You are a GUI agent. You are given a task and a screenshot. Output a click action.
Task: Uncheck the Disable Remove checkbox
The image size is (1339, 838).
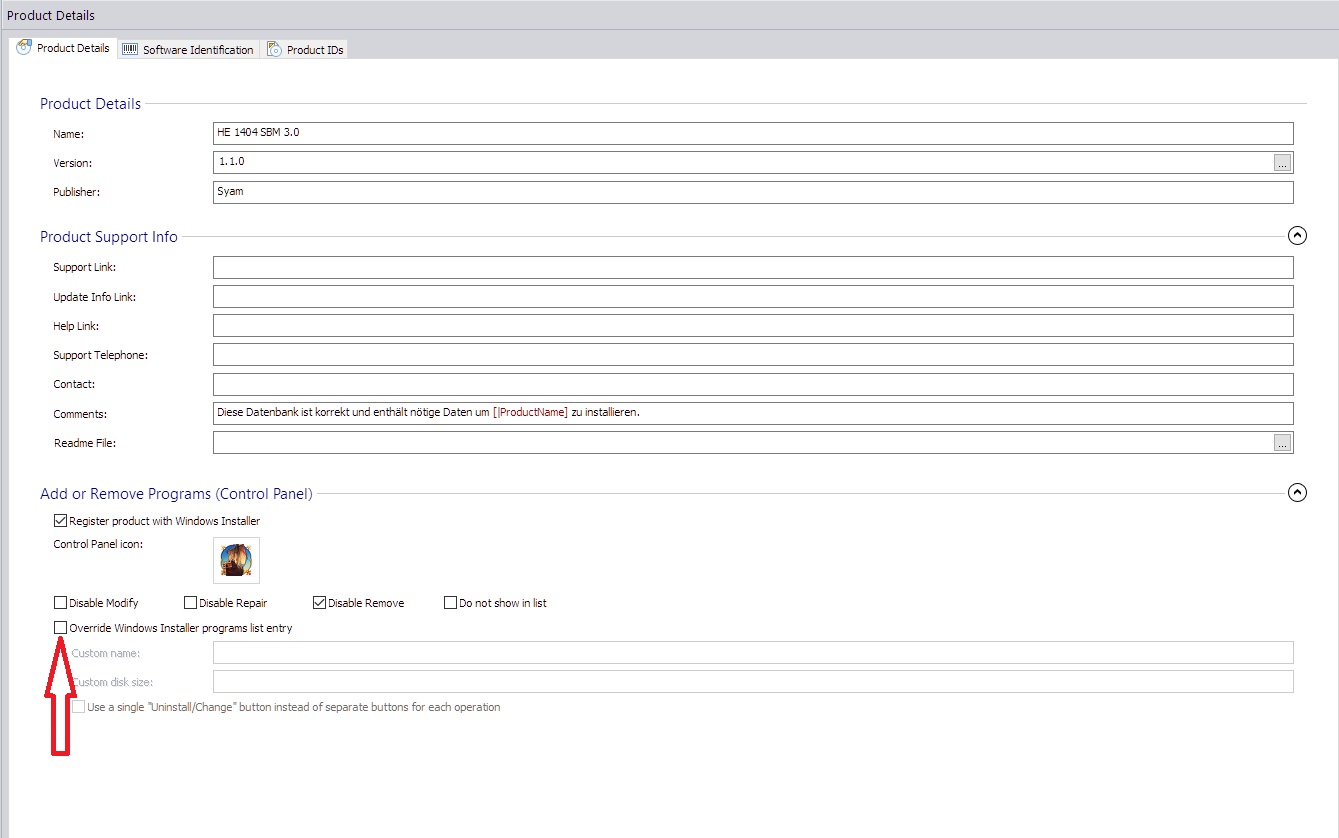320,603
